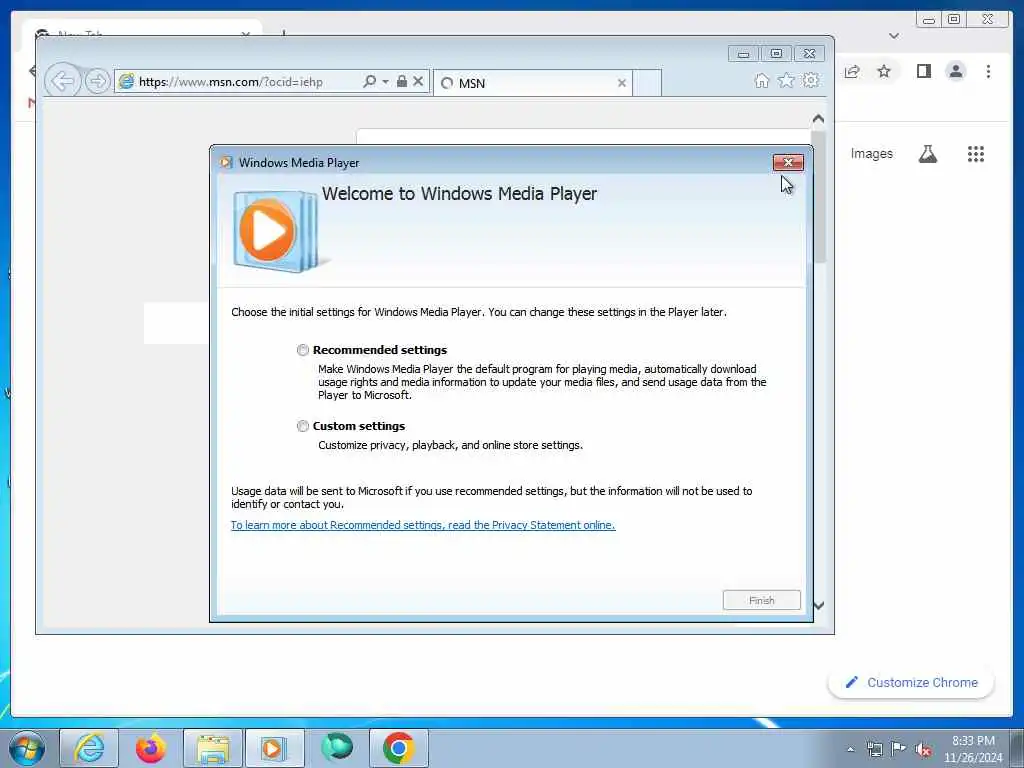Minimize the Internet Explorer window
Image resolution: width=1024 pixels, height=768 pixels.
tap(743, 54)
